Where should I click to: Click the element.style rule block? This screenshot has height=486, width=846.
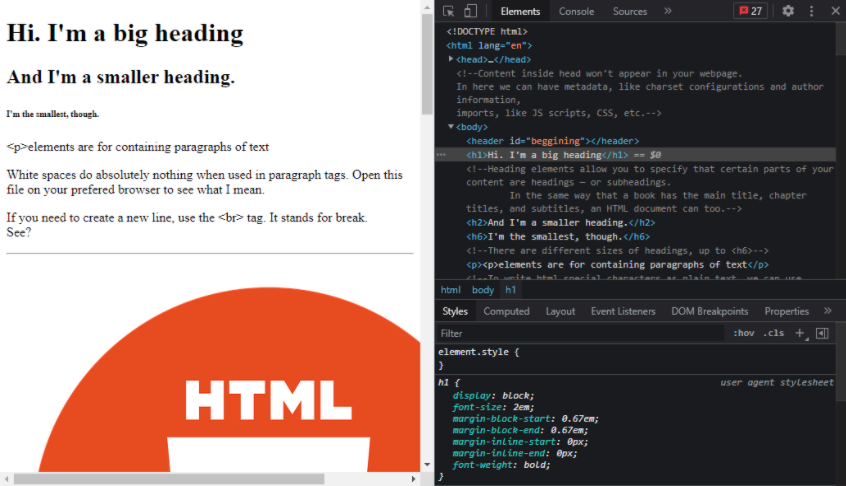tap(636, 358)
